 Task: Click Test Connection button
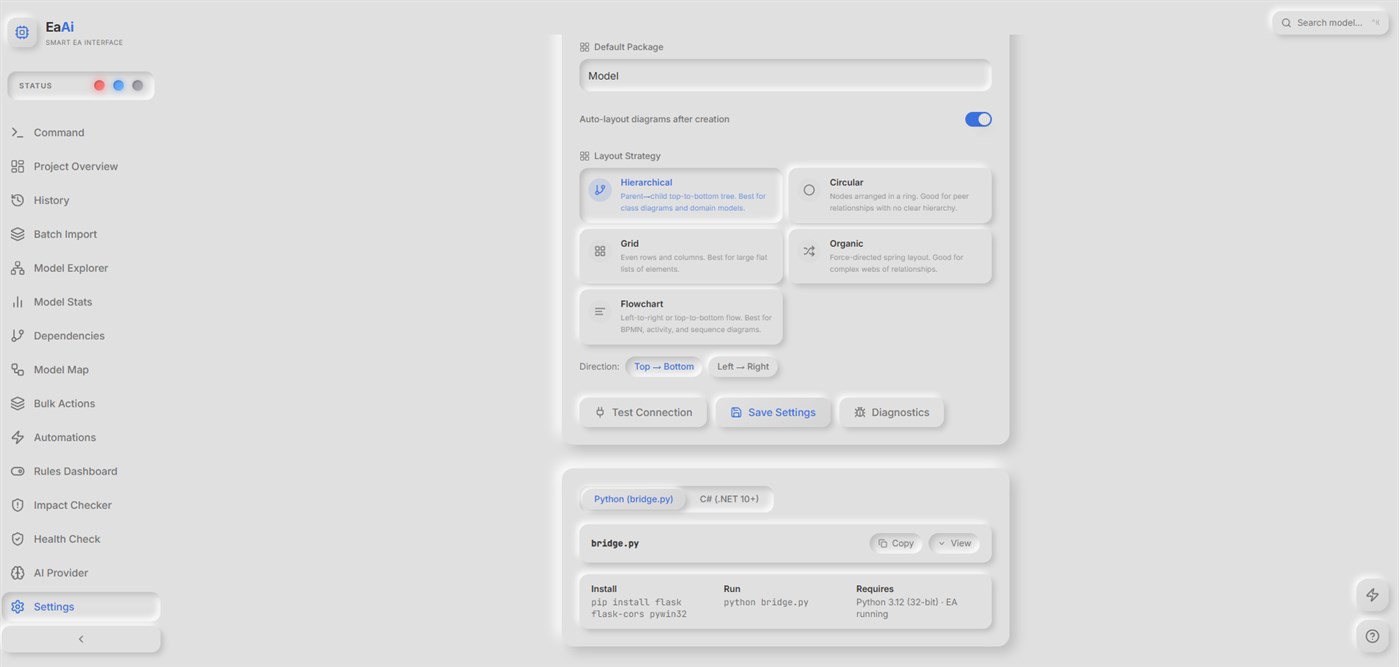(643, 412)
